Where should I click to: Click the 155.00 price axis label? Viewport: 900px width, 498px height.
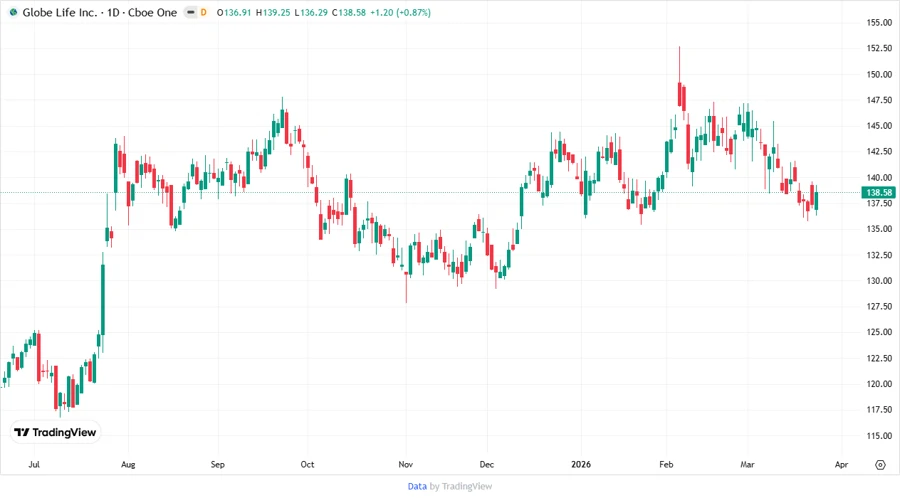(x=879, y=22)
